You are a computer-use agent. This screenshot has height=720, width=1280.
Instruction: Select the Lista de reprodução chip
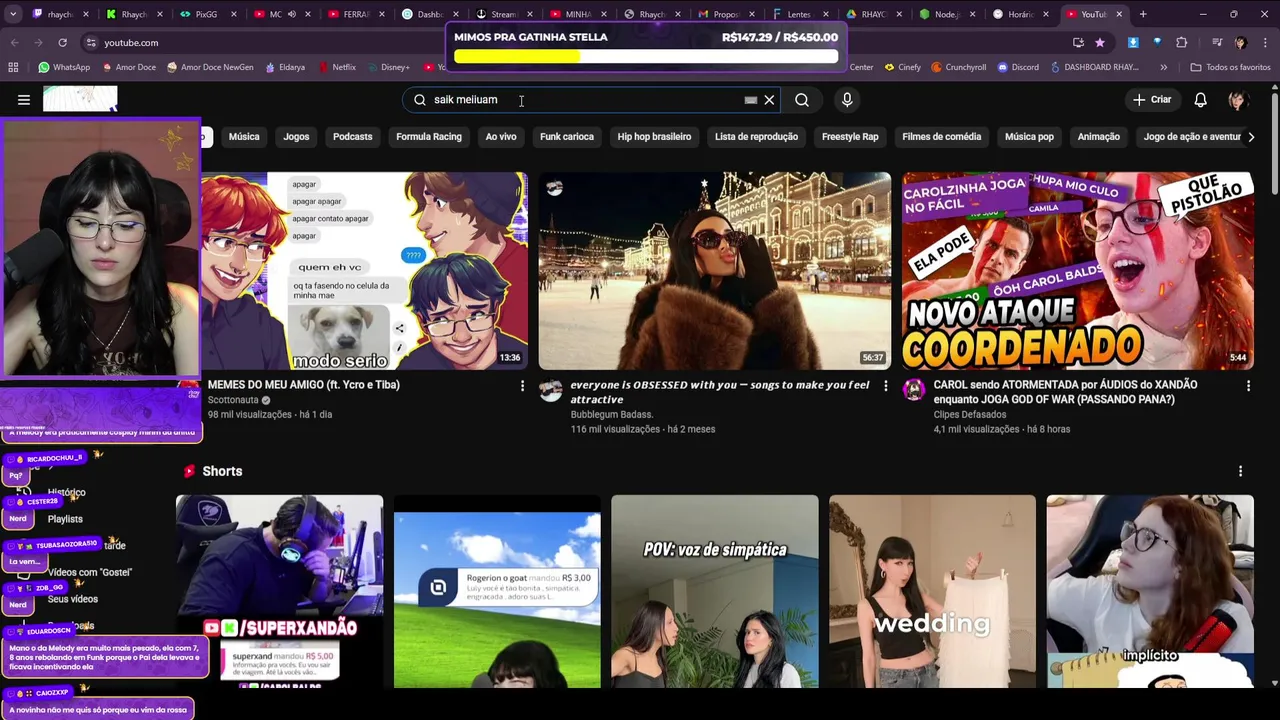[x=756, y=137]
